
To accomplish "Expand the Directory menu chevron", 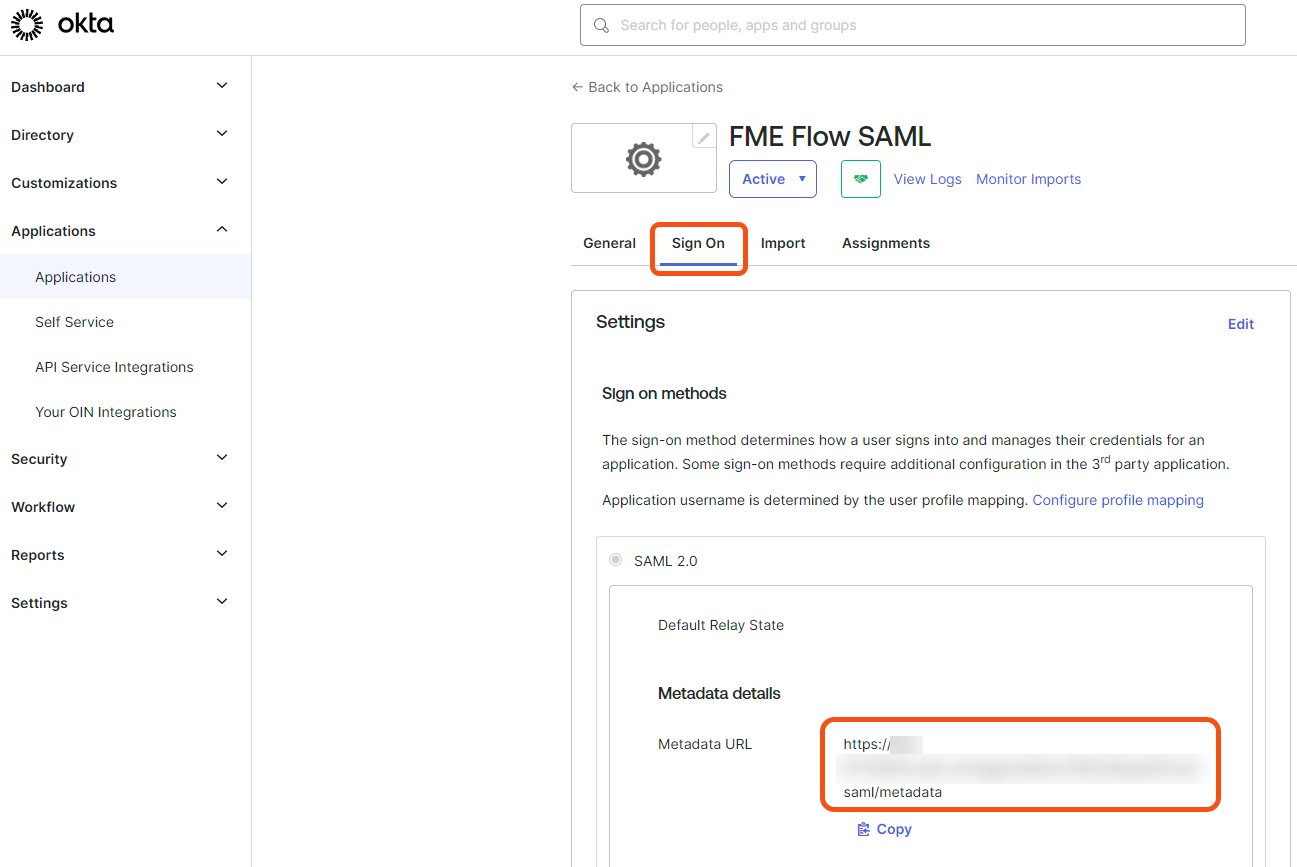I will pyautogui.click(x=222, y=134).
